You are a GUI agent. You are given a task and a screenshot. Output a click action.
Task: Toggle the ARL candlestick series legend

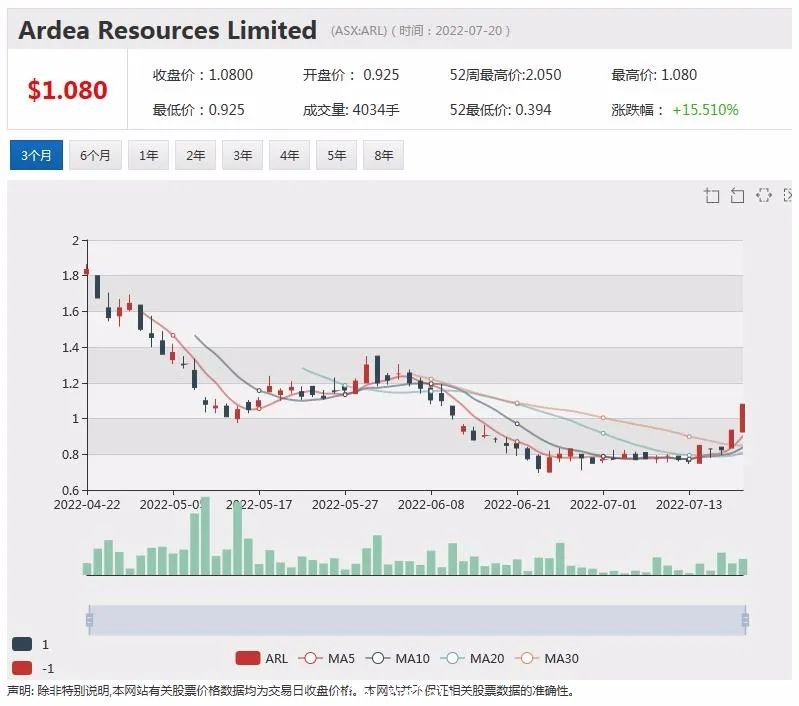point(261,658)
